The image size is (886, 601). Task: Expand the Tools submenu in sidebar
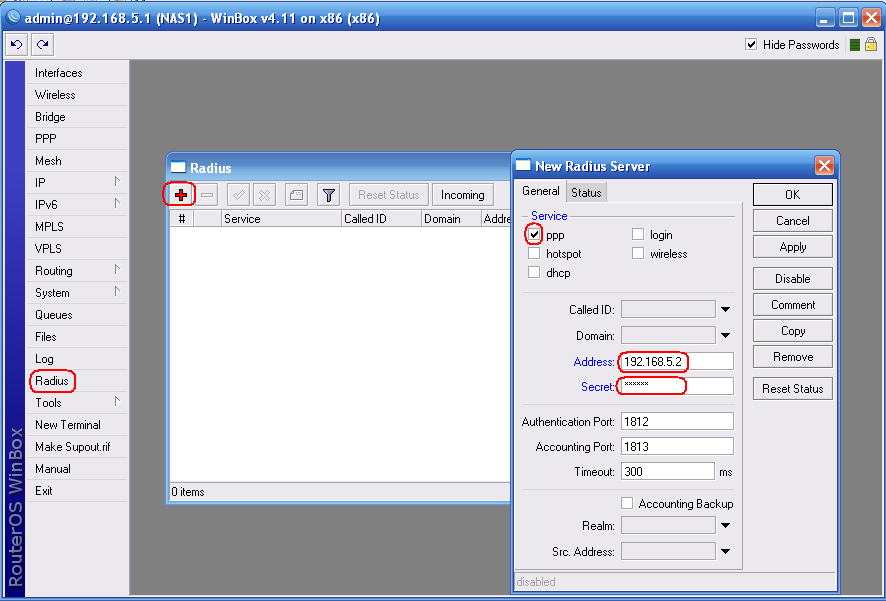pyautogui.click(x=117, y=402)
